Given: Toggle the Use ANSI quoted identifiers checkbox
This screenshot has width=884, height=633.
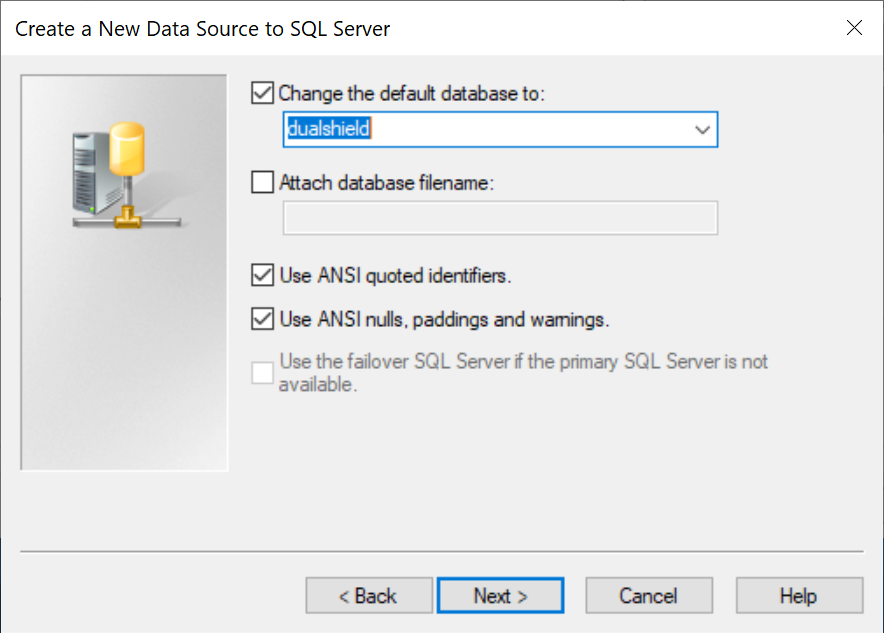Looking at the screenshot, I should (263, 275).
